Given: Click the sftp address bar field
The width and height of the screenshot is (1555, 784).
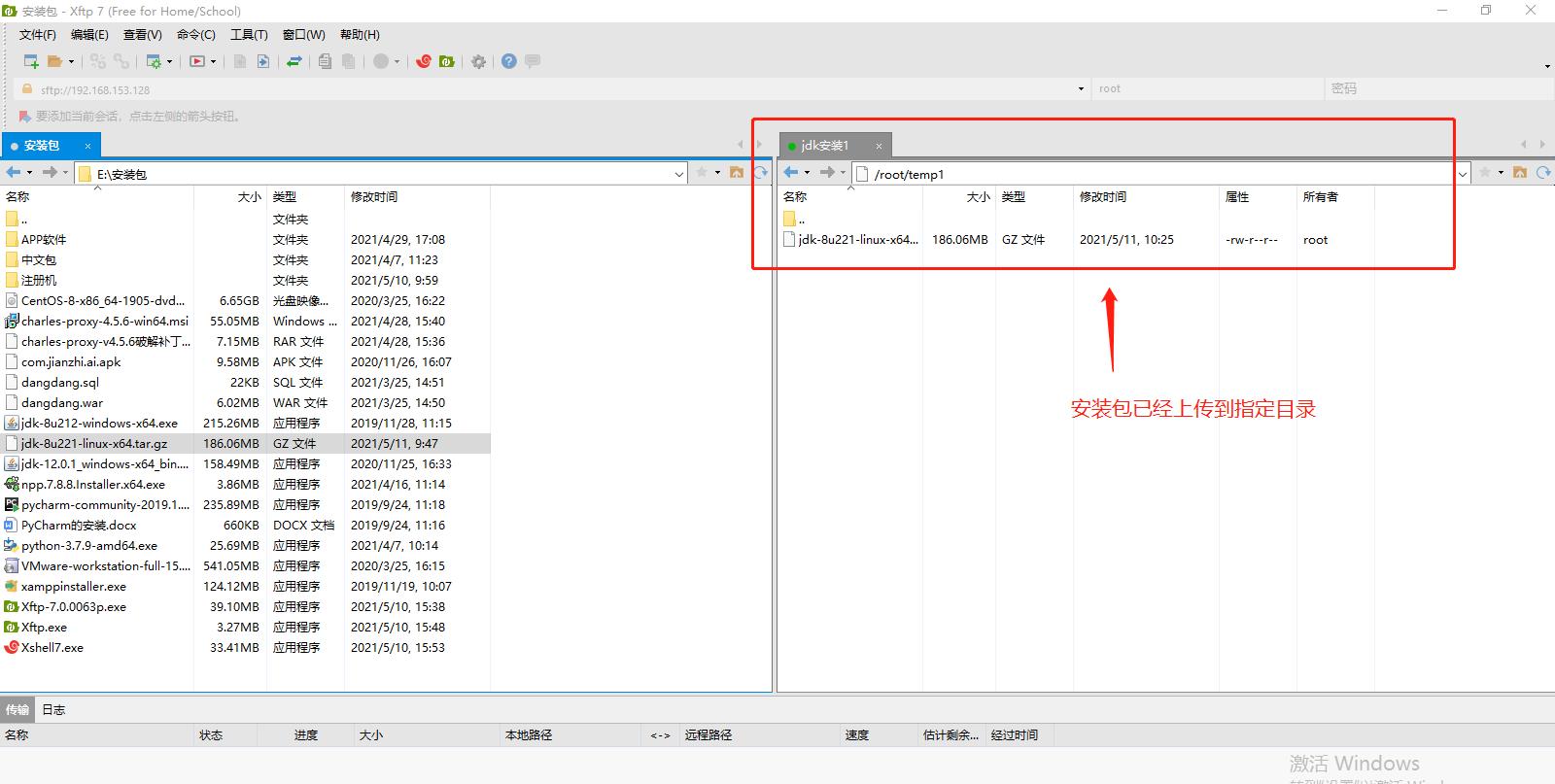Looking at the screenshot, I should [x=554, y=88].
